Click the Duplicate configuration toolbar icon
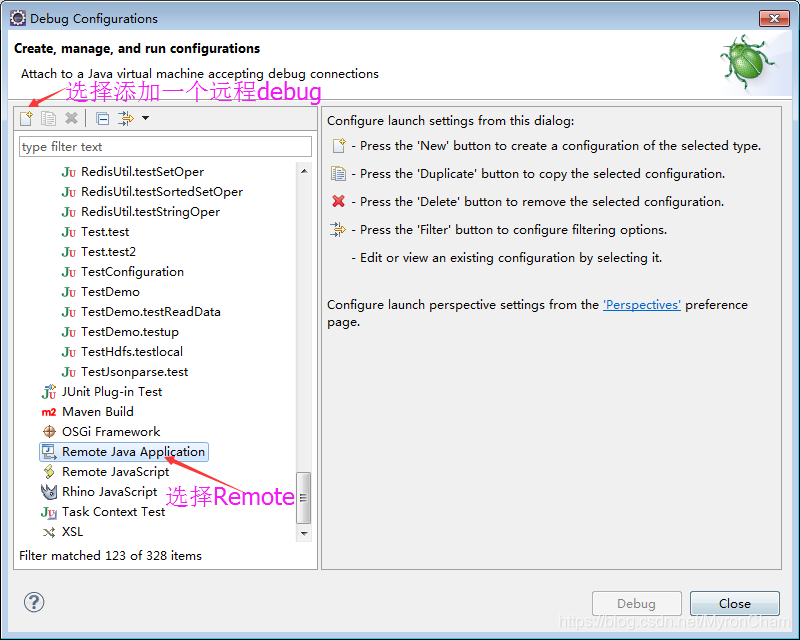This screenshot has height=640, width=800. tap(48, 118)
